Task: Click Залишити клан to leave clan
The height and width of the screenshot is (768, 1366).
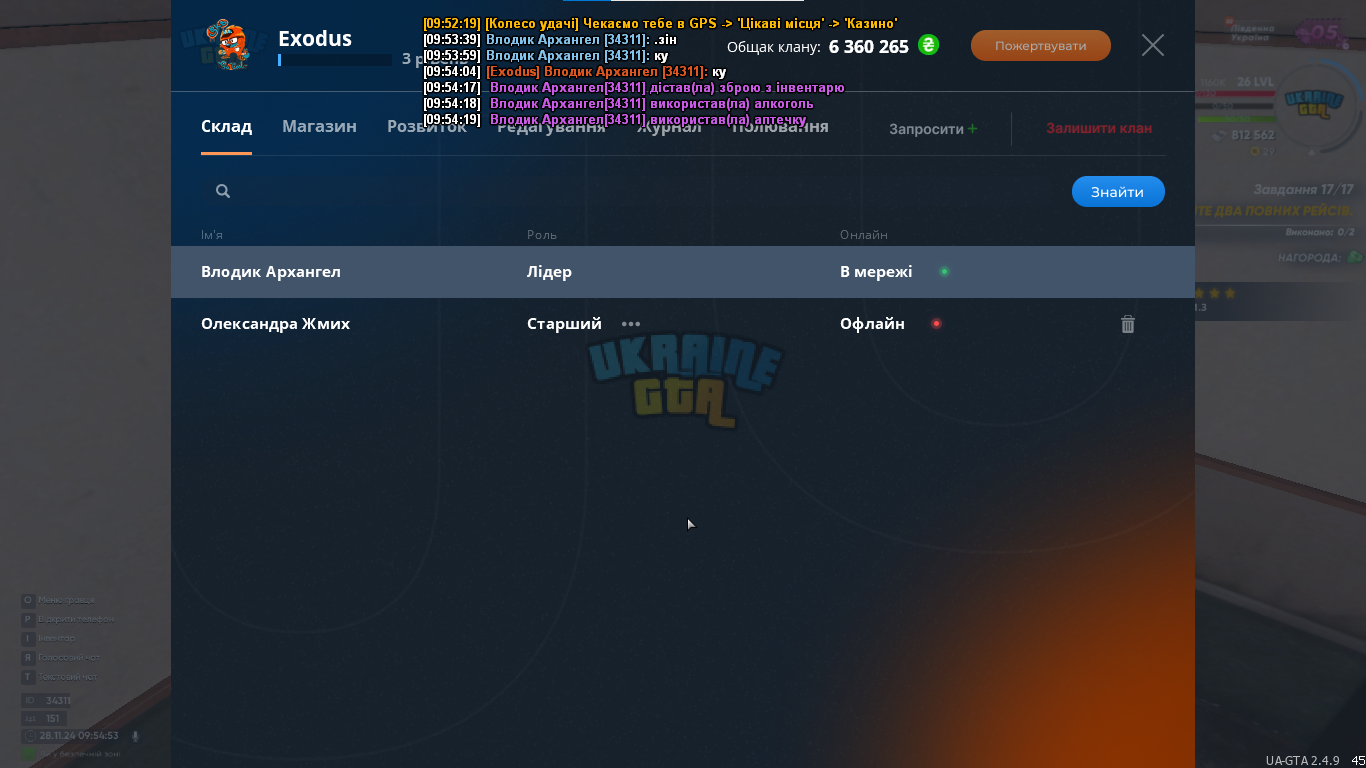Action: point(1099,128)
